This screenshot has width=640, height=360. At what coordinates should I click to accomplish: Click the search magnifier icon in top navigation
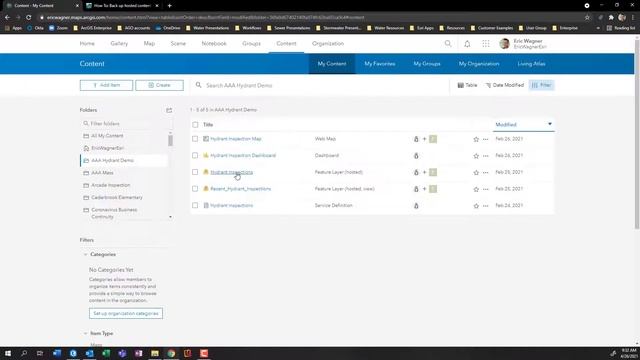click(x=448, y=43)
